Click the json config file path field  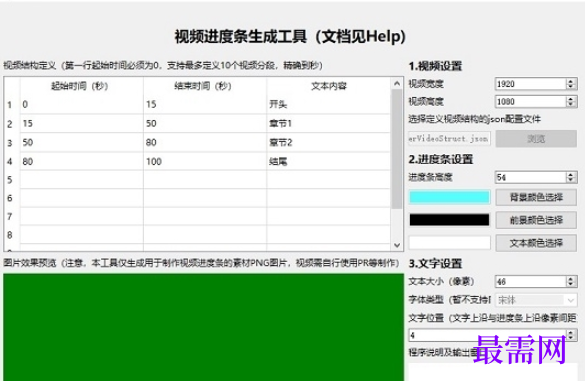[449, 138]
